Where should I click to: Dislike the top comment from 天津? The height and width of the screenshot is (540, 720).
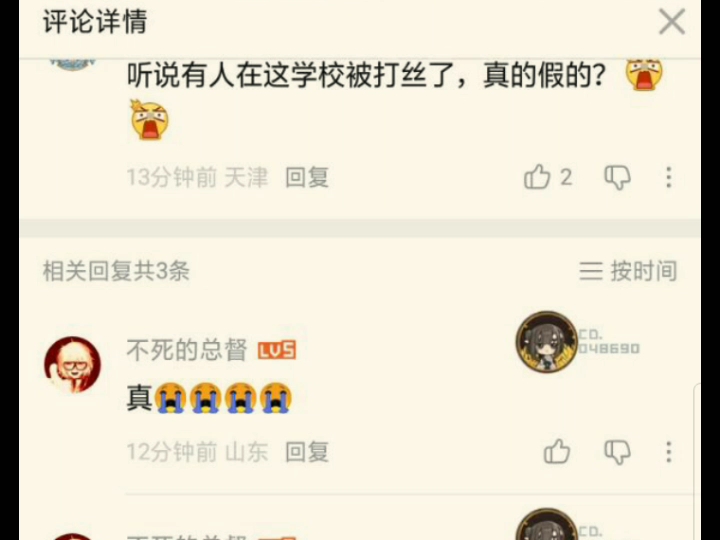[x=618, y=177]
